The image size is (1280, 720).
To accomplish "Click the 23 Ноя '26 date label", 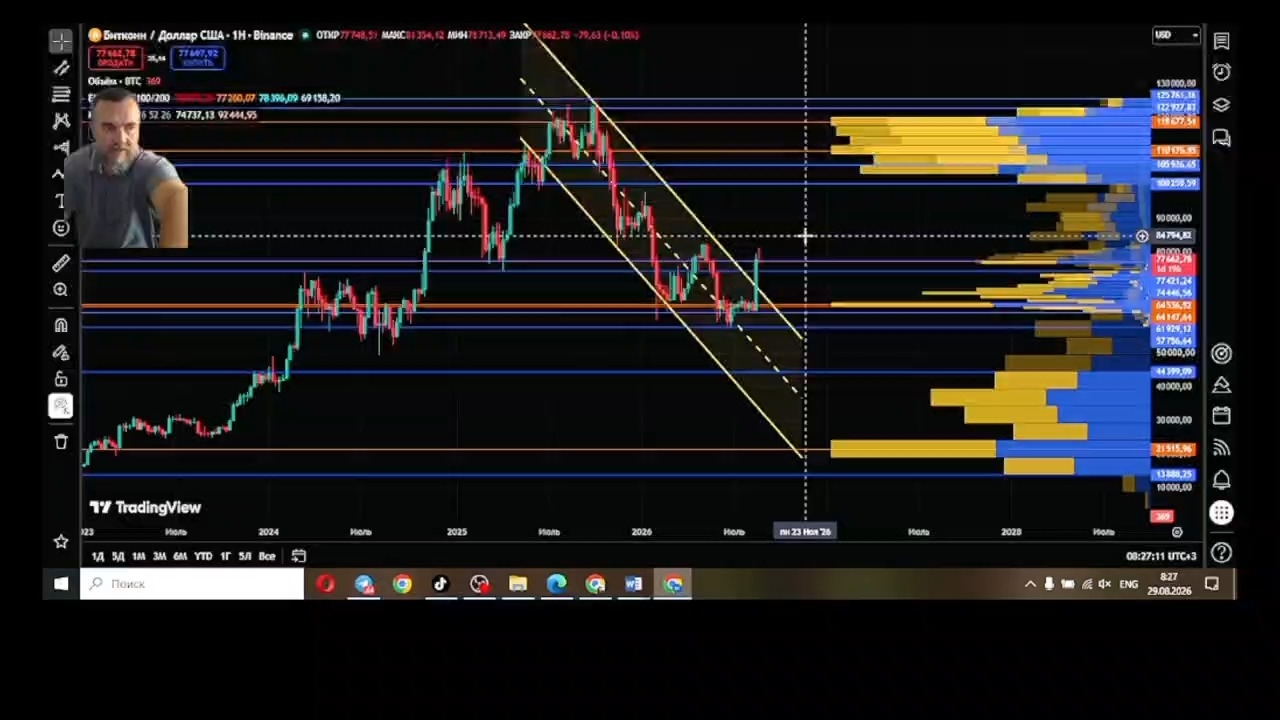I will coord(805,532).
